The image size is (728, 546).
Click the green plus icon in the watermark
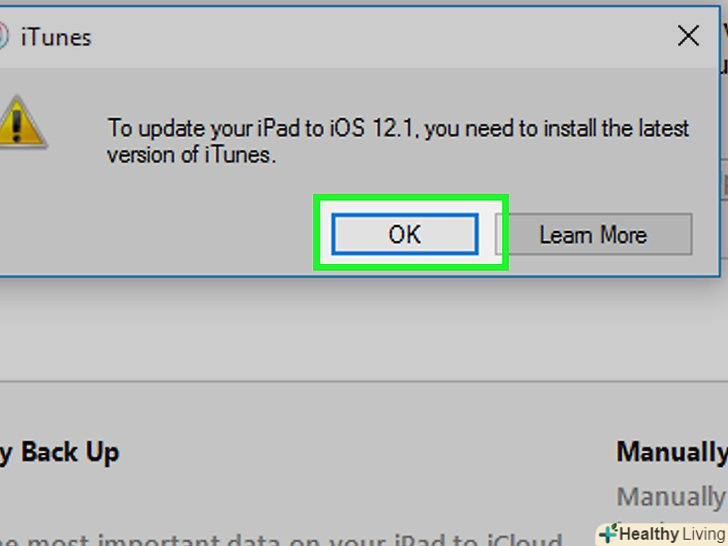[x=608, y=533]
